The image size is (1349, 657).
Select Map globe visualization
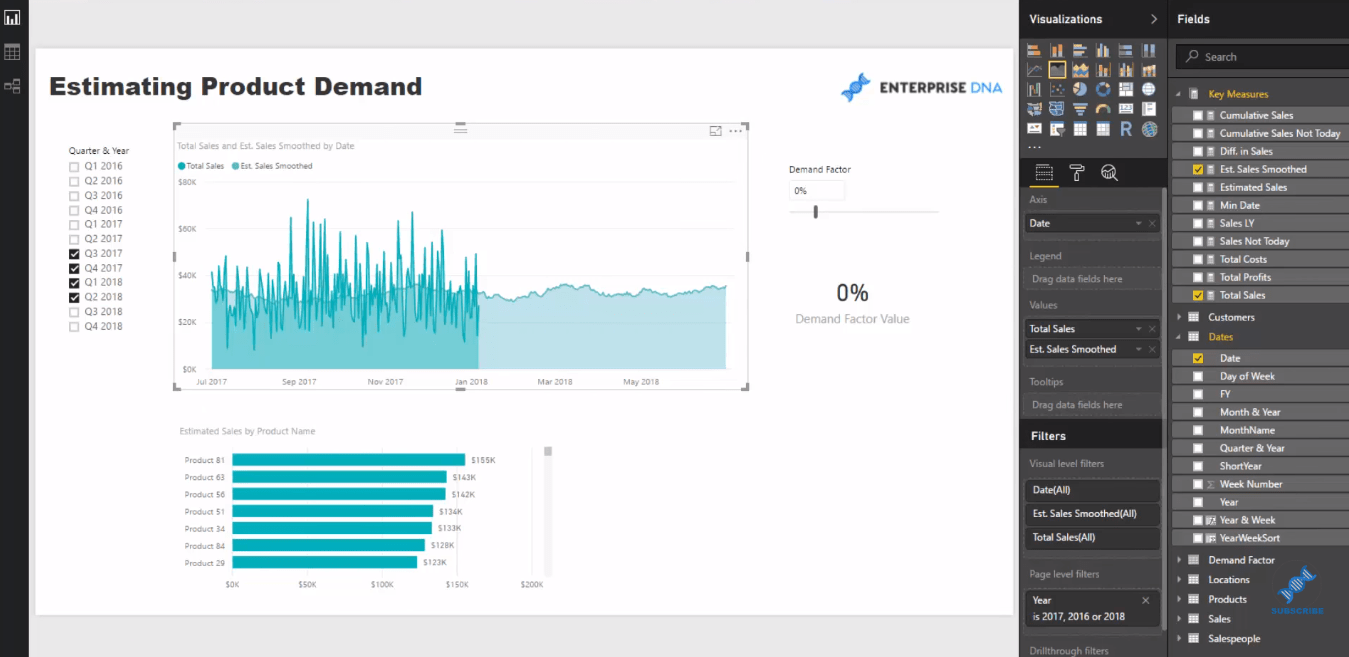(x=1149, y=89)
